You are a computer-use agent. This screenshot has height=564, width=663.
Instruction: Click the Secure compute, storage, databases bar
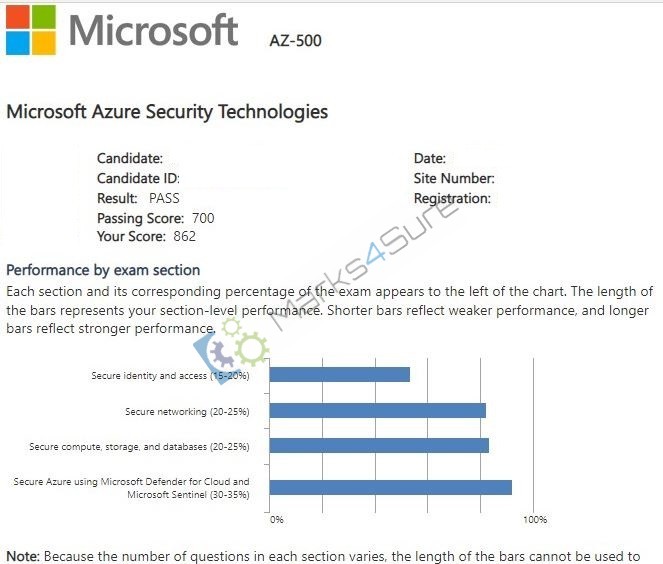pyautogui.click(x=379, y=446)
